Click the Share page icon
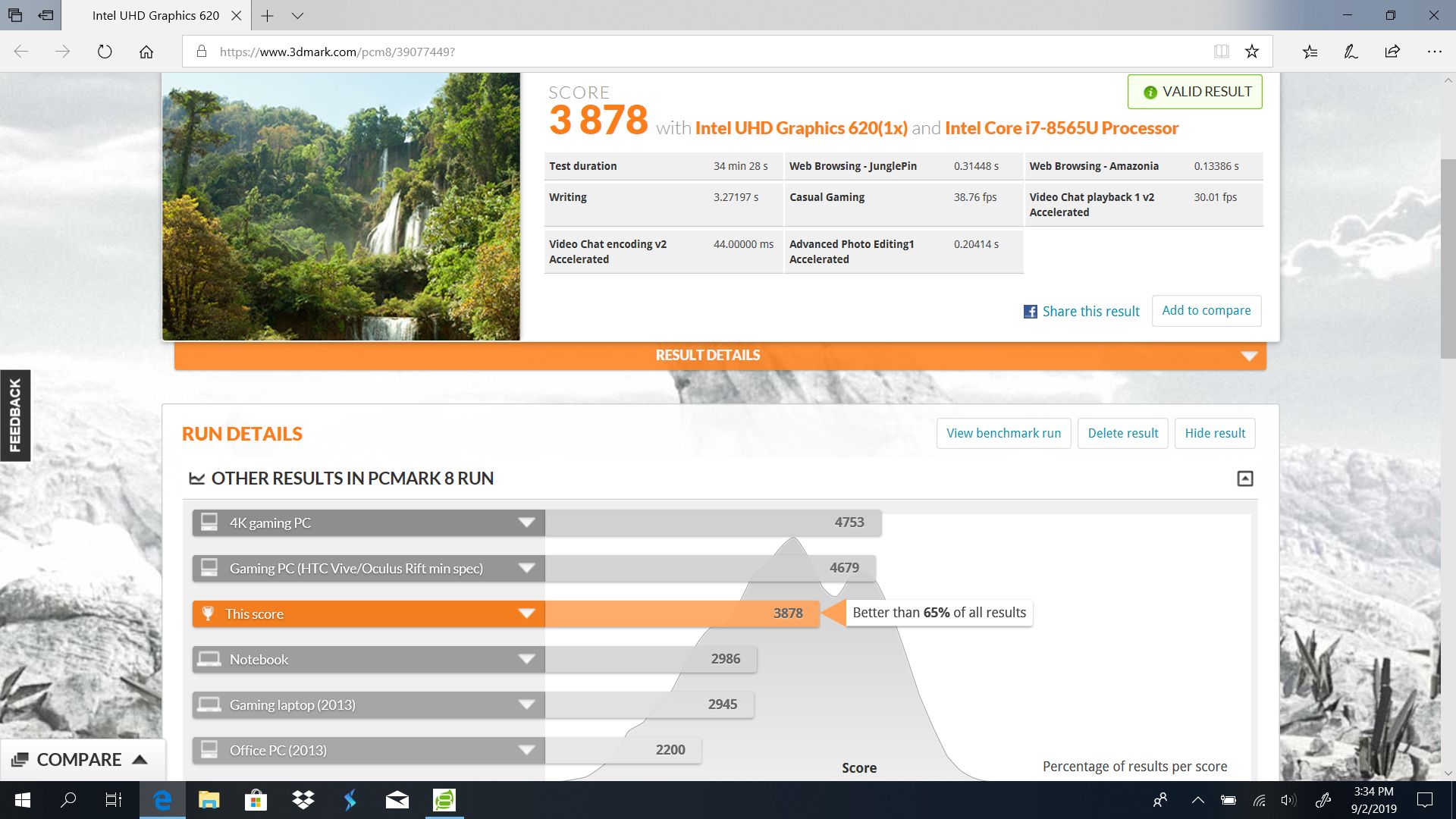 tap(1392, 52)
